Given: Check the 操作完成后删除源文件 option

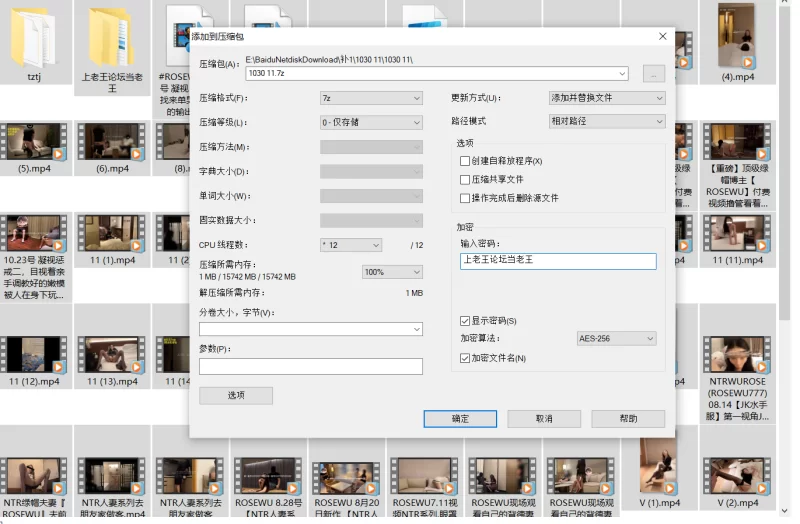Looking at the screenshot, I should coord(464,198).
